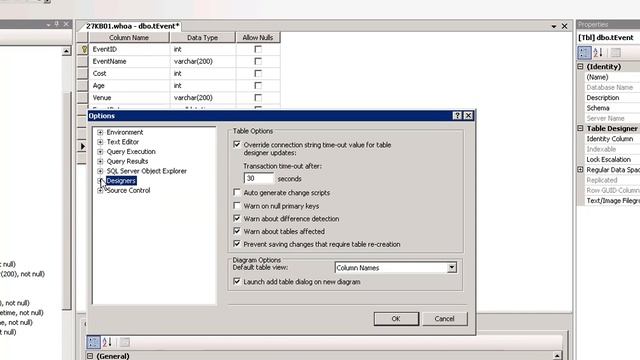Toggle Override connection string time-out checkbox
The width and height of the screenshot is (640, 360).
[x=237, y=144]
